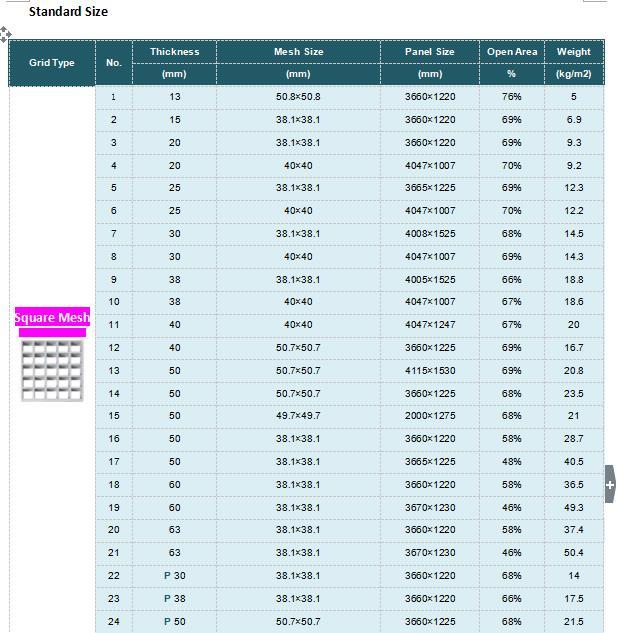This screenshot has height=633, width=634.
Task: Click the Standard Size heading
Action: point(68,12)
